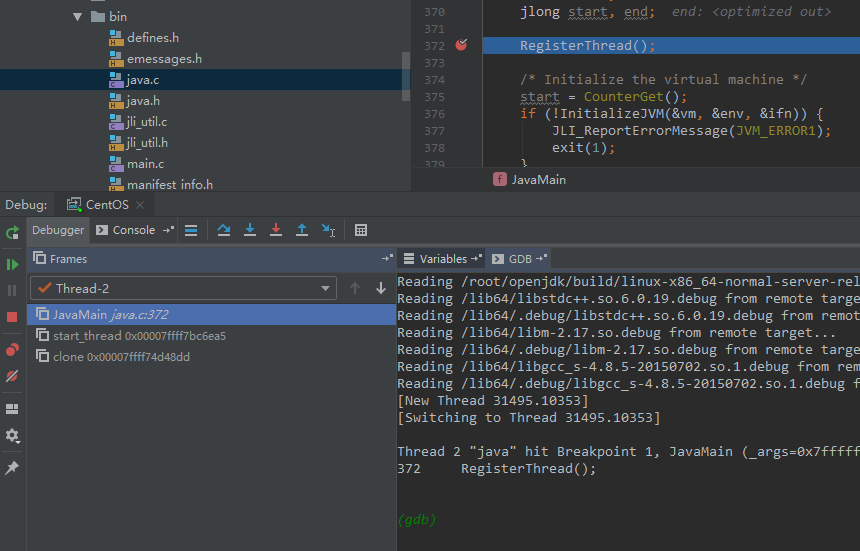Hide the Frames panel
This screenshot has height=551, width=860.
pos(387,258)
